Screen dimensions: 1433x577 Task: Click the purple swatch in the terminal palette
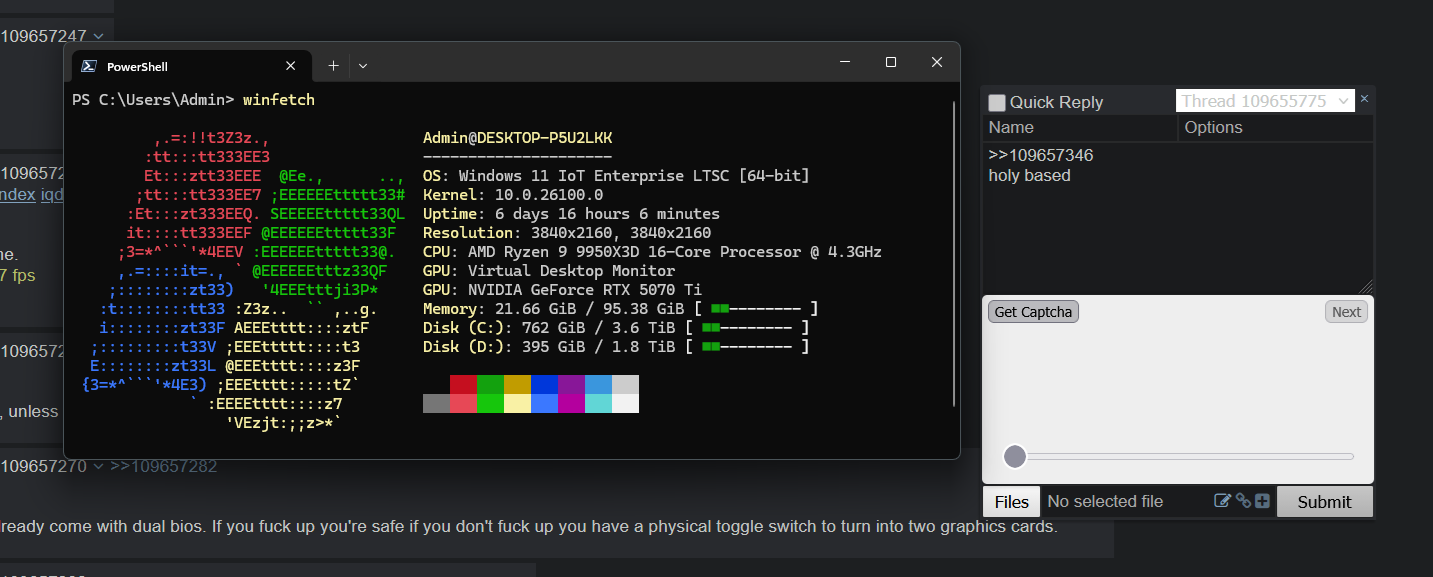pyautogui.click(x=571, y=385)
